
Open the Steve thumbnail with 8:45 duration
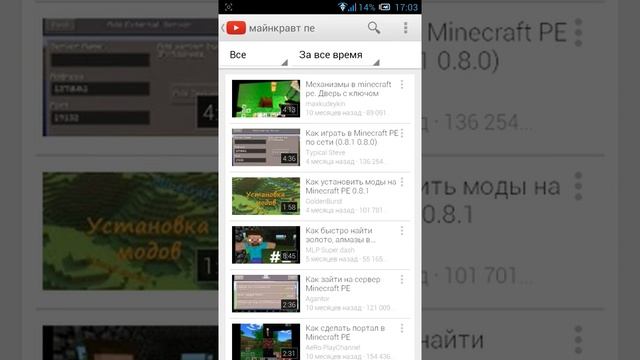point(266,245)
